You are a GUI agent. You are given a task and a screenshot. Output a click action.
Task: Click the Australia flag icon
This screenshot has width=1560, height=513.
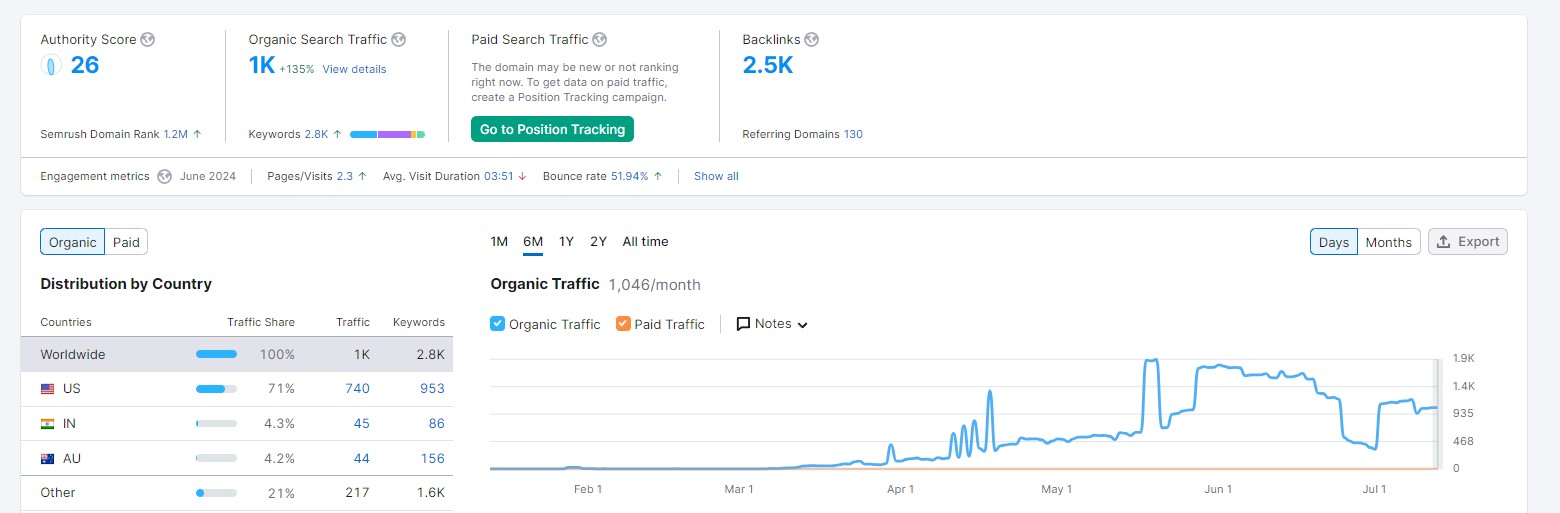tap(48, 459)
